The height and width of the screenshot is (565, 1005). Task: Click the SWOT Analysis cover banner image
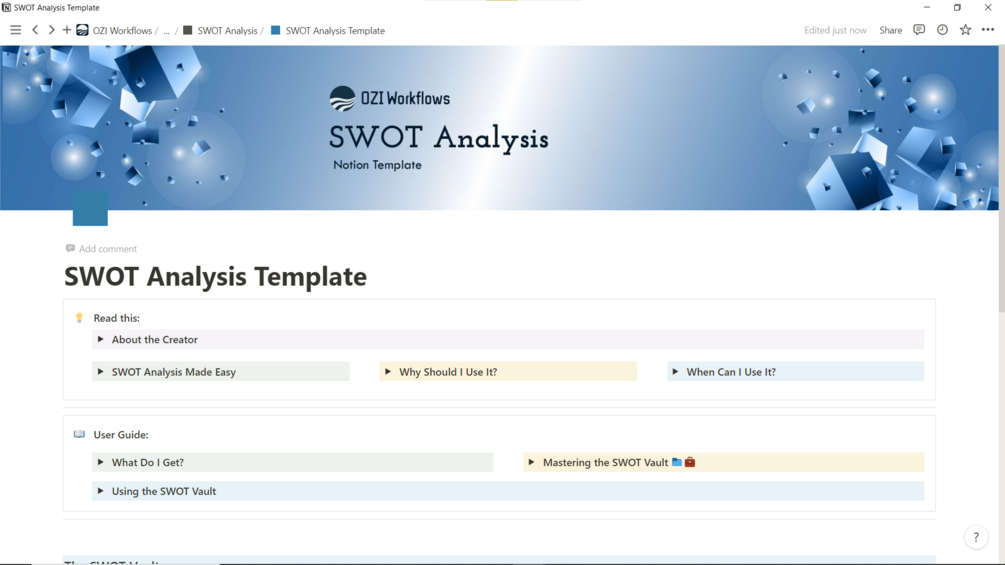coord(499,127)
